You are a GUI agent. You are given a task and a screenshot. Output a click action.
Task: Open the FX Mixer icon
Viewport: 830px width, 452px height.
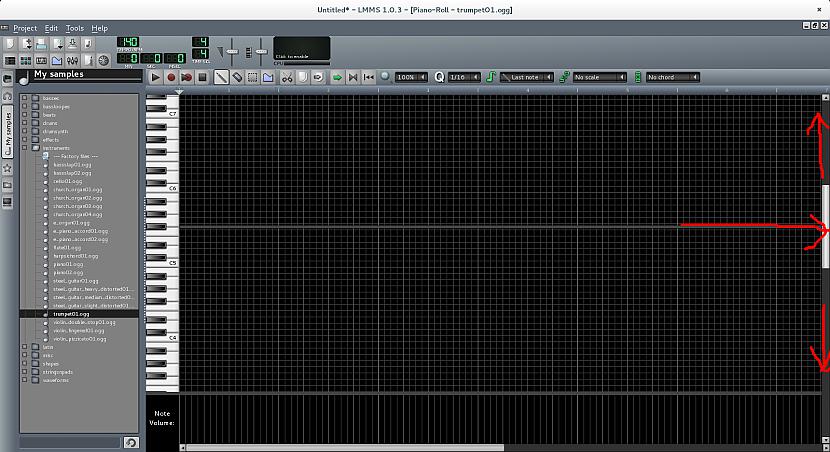click(x=73, y=60)
